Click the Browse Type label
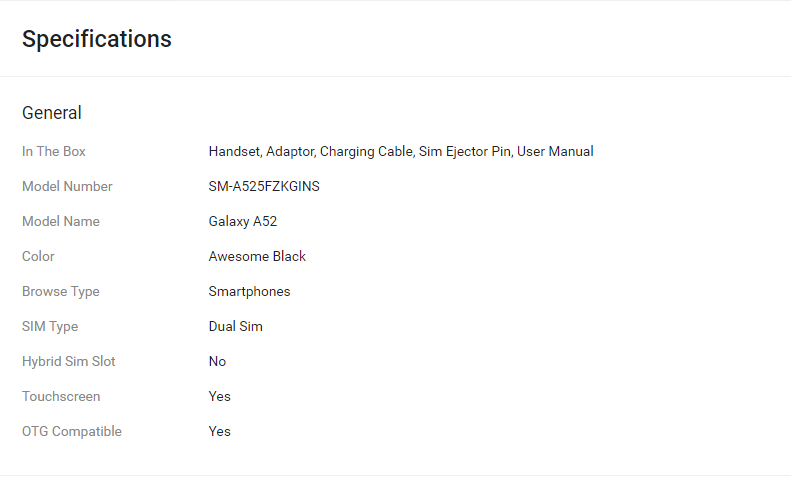 pyautogui.click(x=61, y=291)
